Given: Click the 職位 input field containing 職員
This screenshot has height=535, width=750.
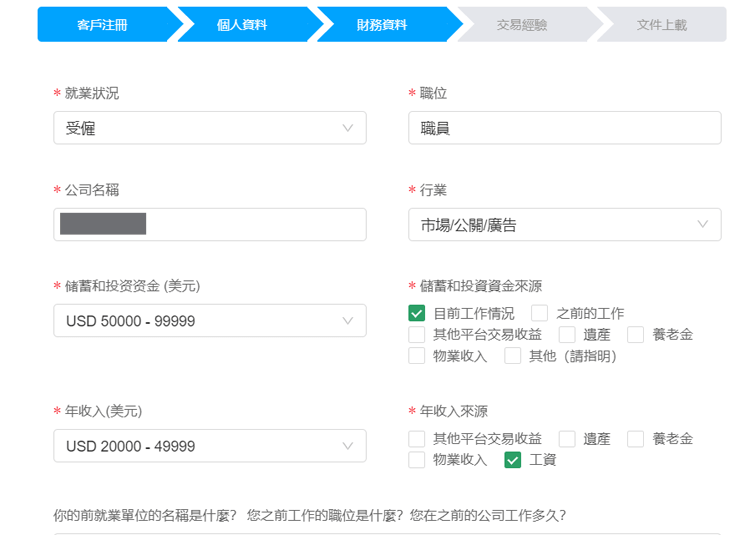Looking at the screenshot, I should tap(564, 128).
